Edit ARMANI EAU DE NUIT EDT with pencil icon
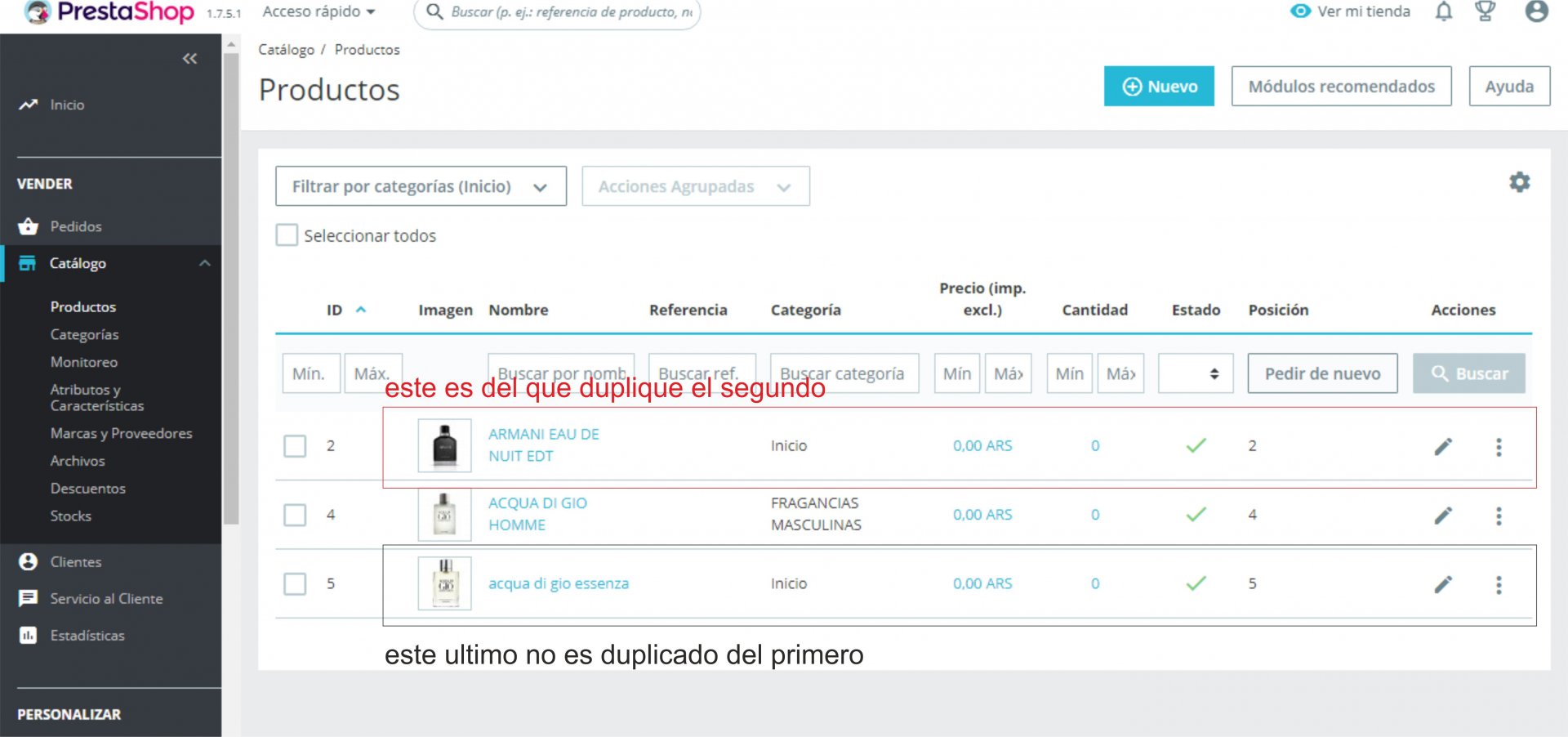The width and height of the screenshot is (1568, 737). 1443,446
